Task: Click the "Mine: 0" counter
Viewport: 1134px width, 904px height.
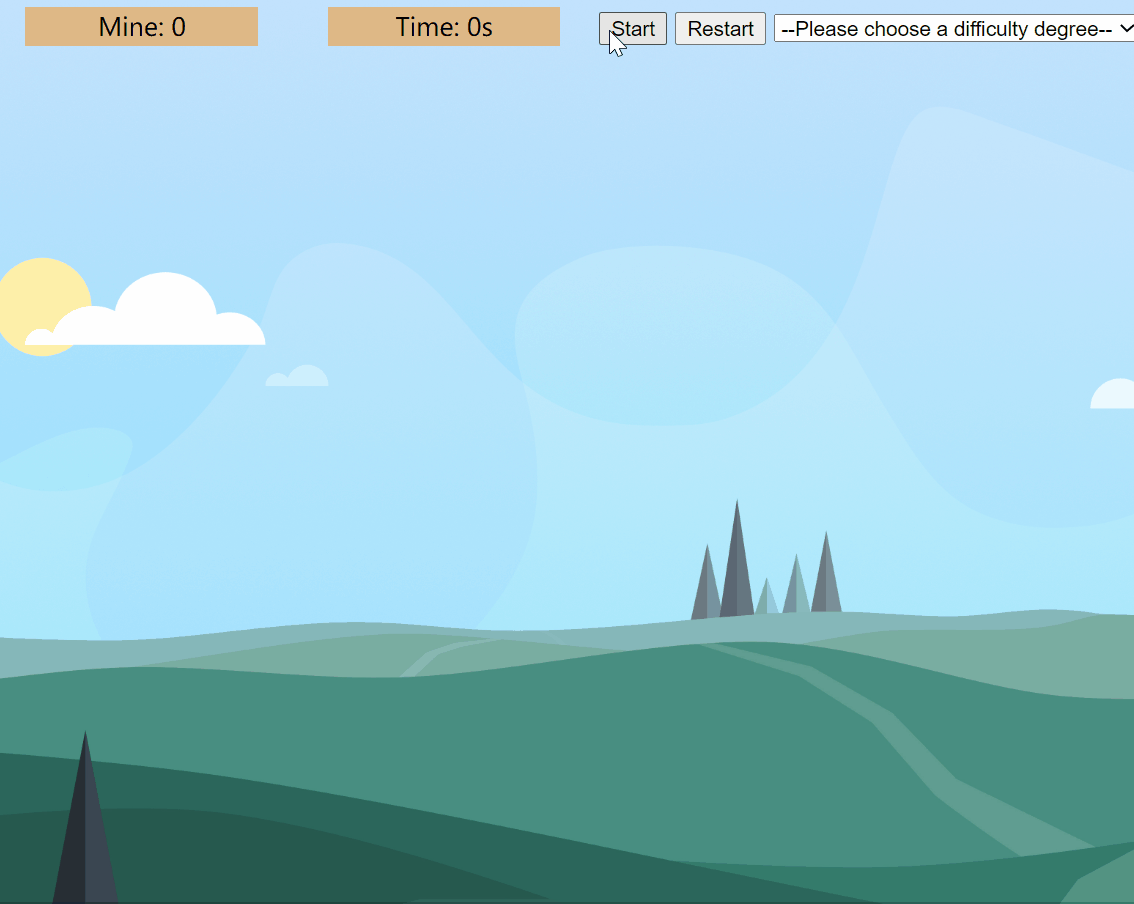Action: (142, 27)
